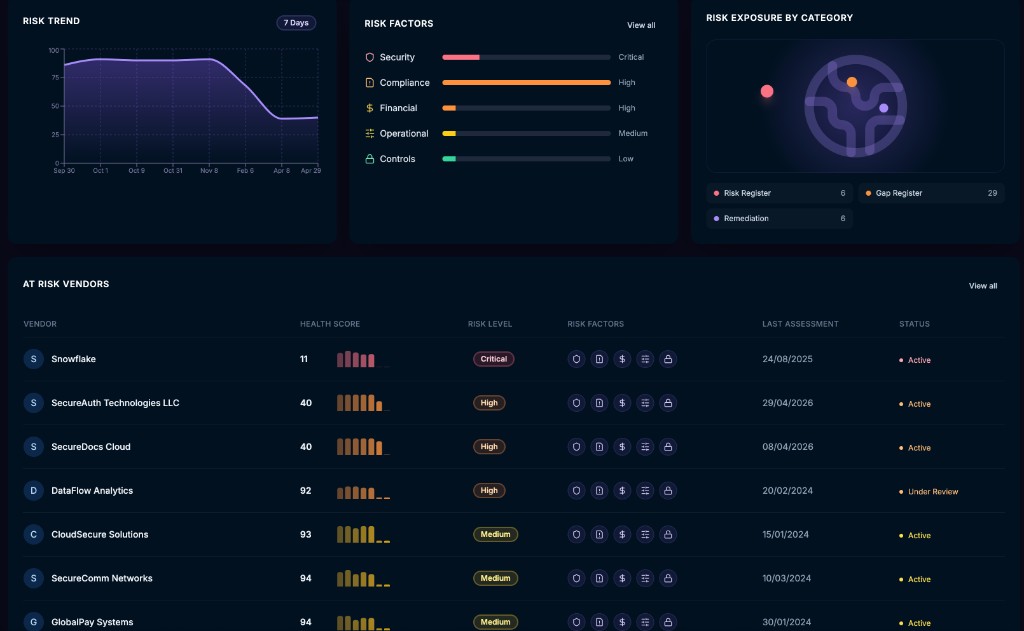This screenshot has width=1024, height=631.
Task: Click Snowflake's controls lock risk icon
Action: pos(667,359)
